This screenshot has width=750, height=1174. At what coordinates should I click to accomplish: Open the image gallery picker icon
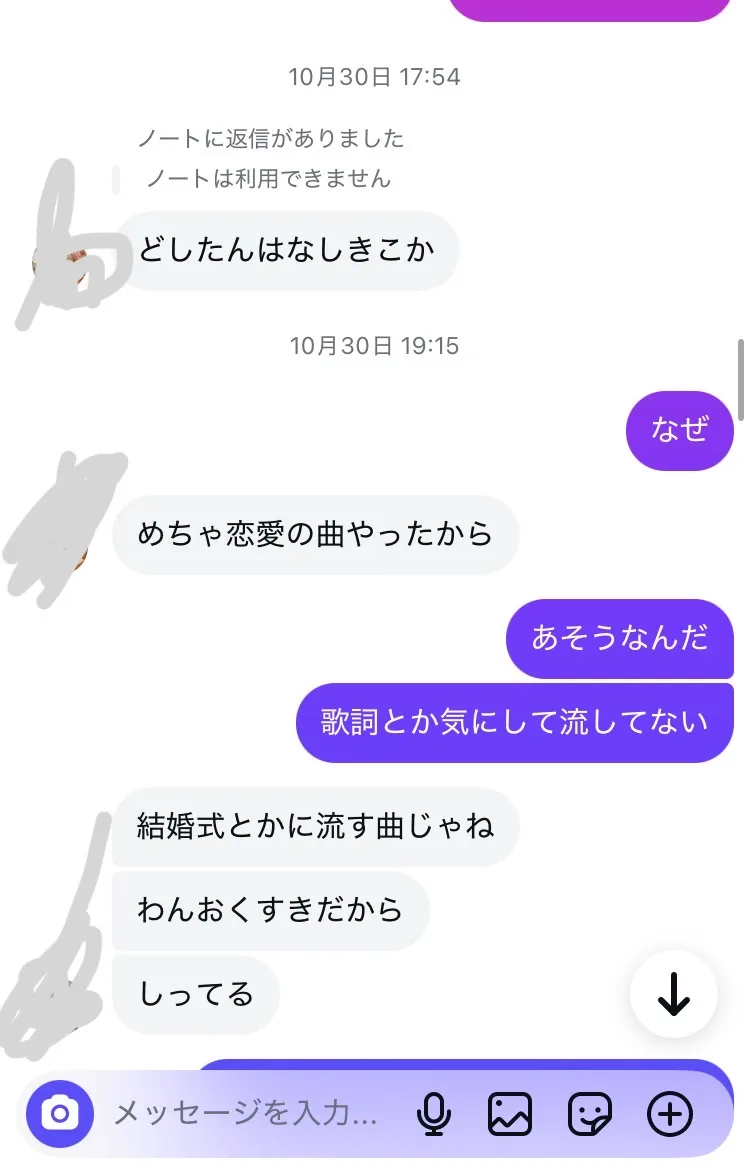[x=510, y=1114]
